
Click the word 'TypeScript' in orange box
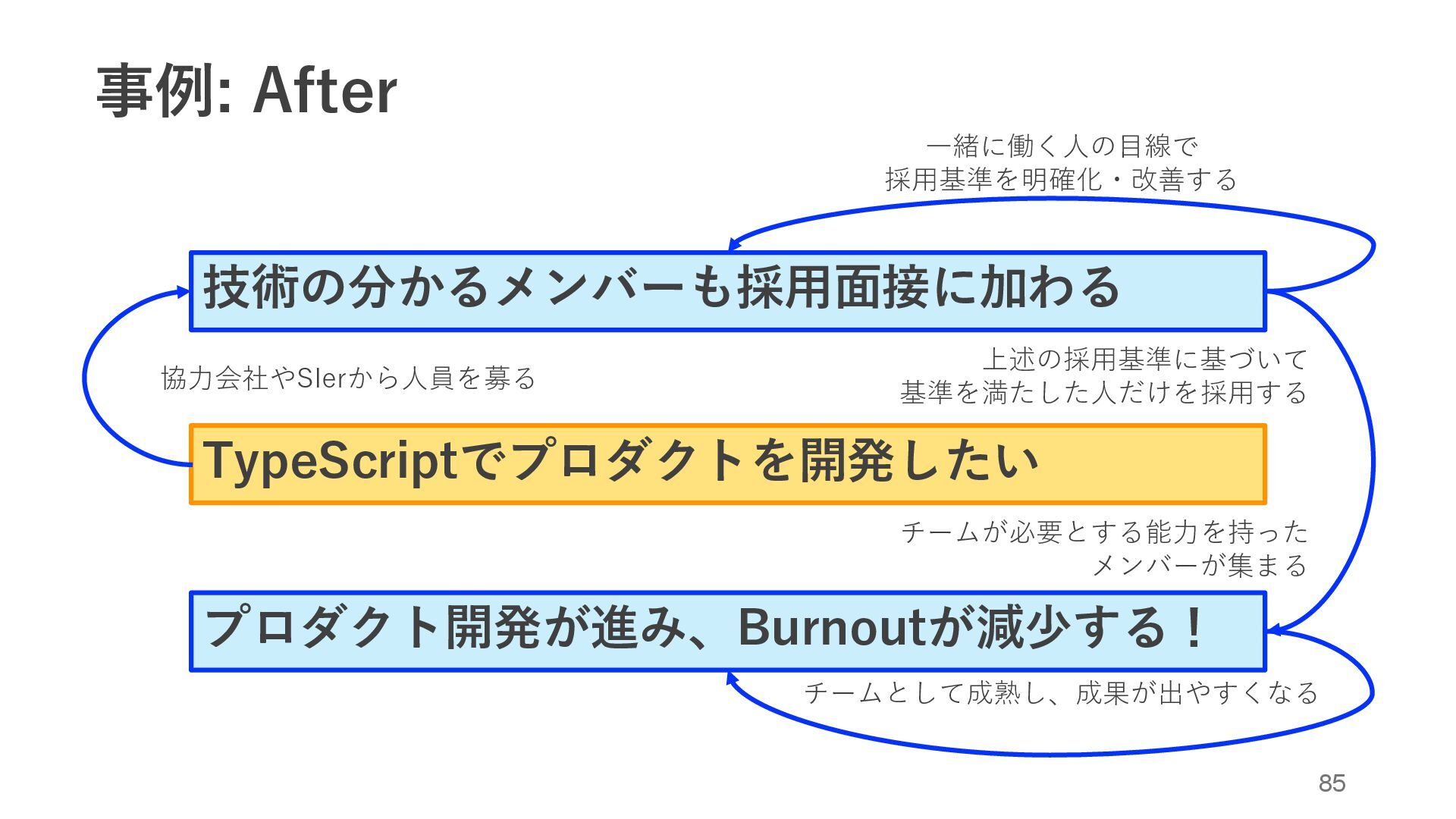tap(330, 460)
